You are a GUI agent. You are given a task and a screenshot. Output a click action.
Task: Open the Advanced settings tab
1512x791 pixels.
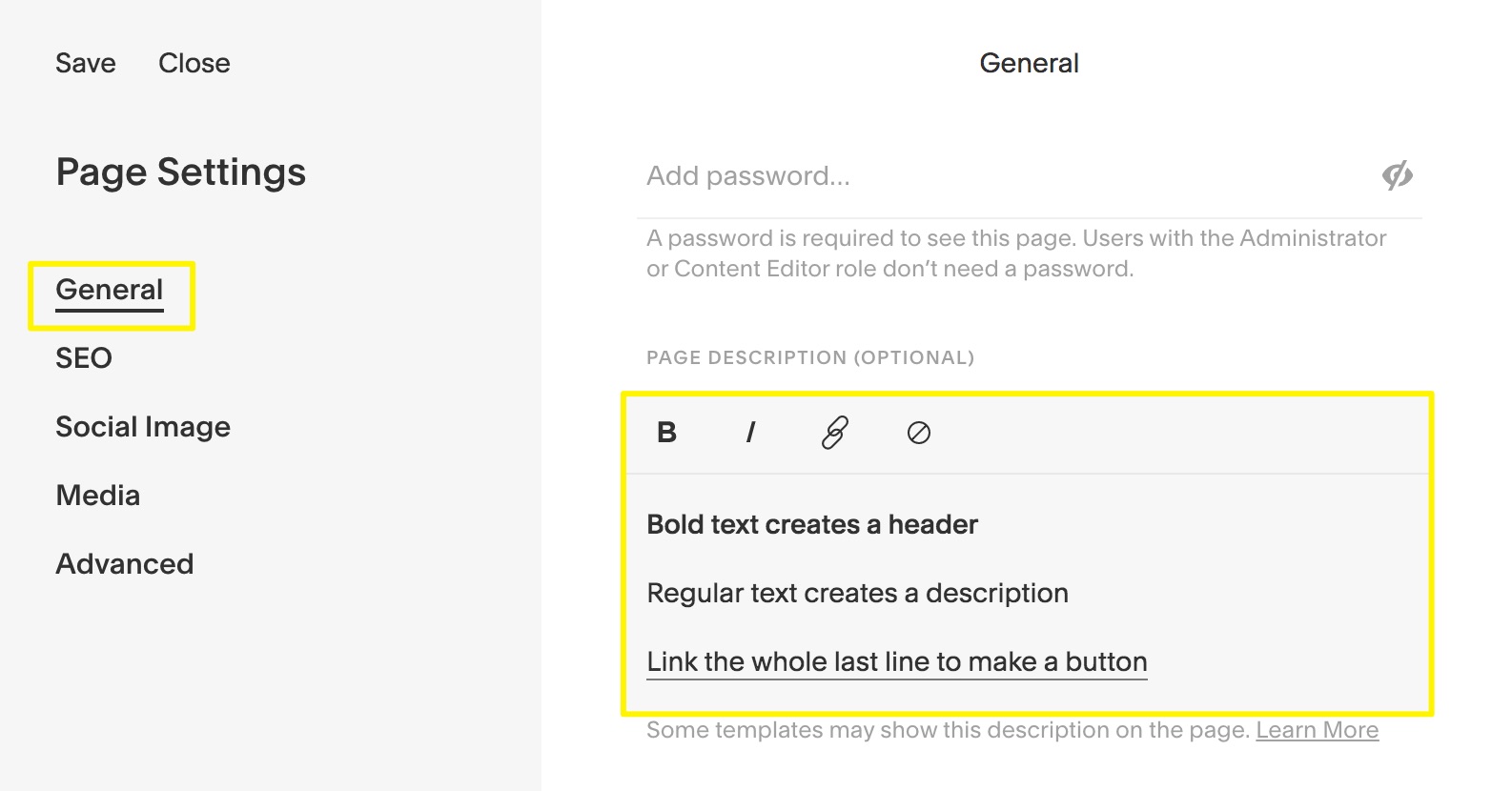tap(125, 564)
